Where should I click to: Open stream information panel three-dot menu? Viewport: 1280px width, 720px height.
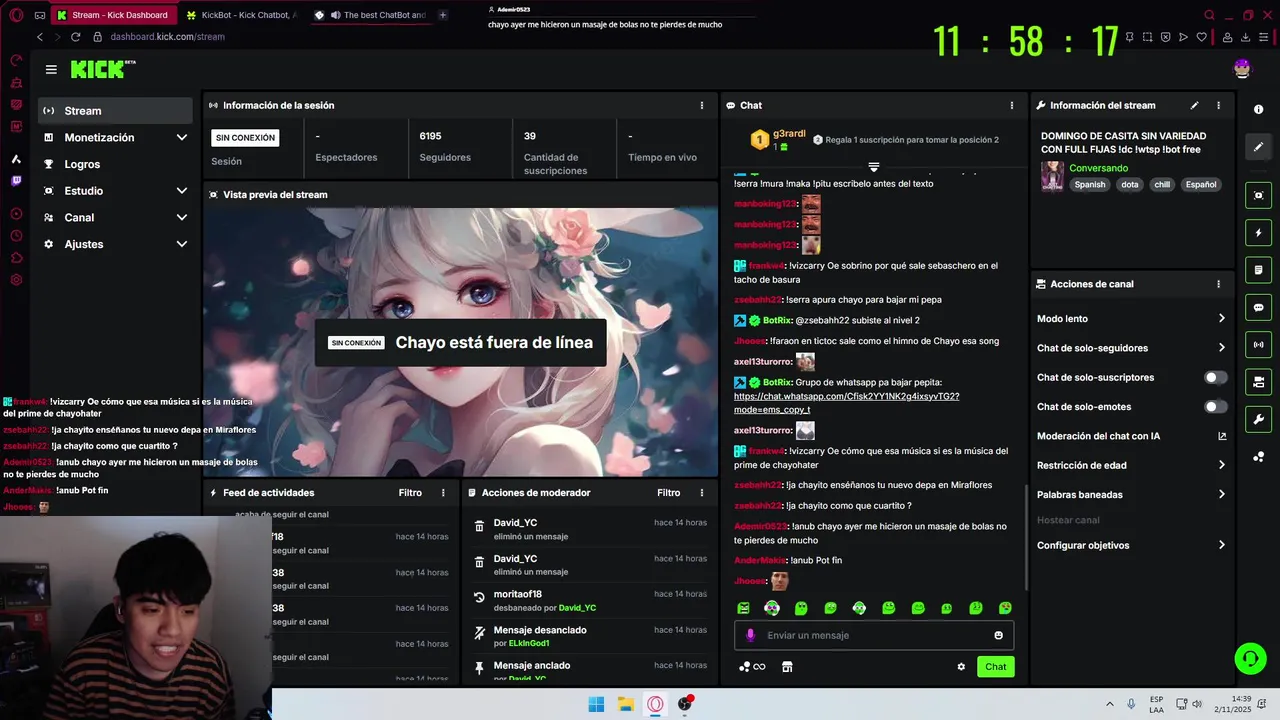[1218, 105]
